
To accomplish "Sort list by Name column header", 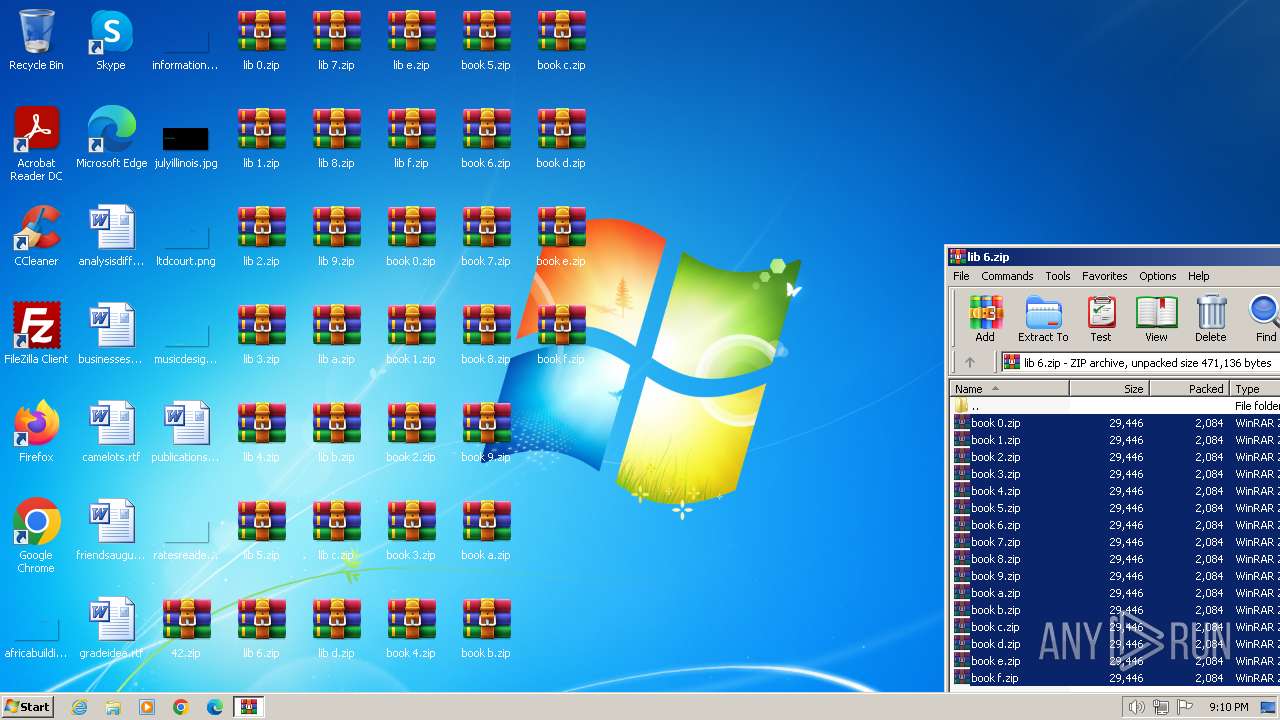I will pos(1009,389).
